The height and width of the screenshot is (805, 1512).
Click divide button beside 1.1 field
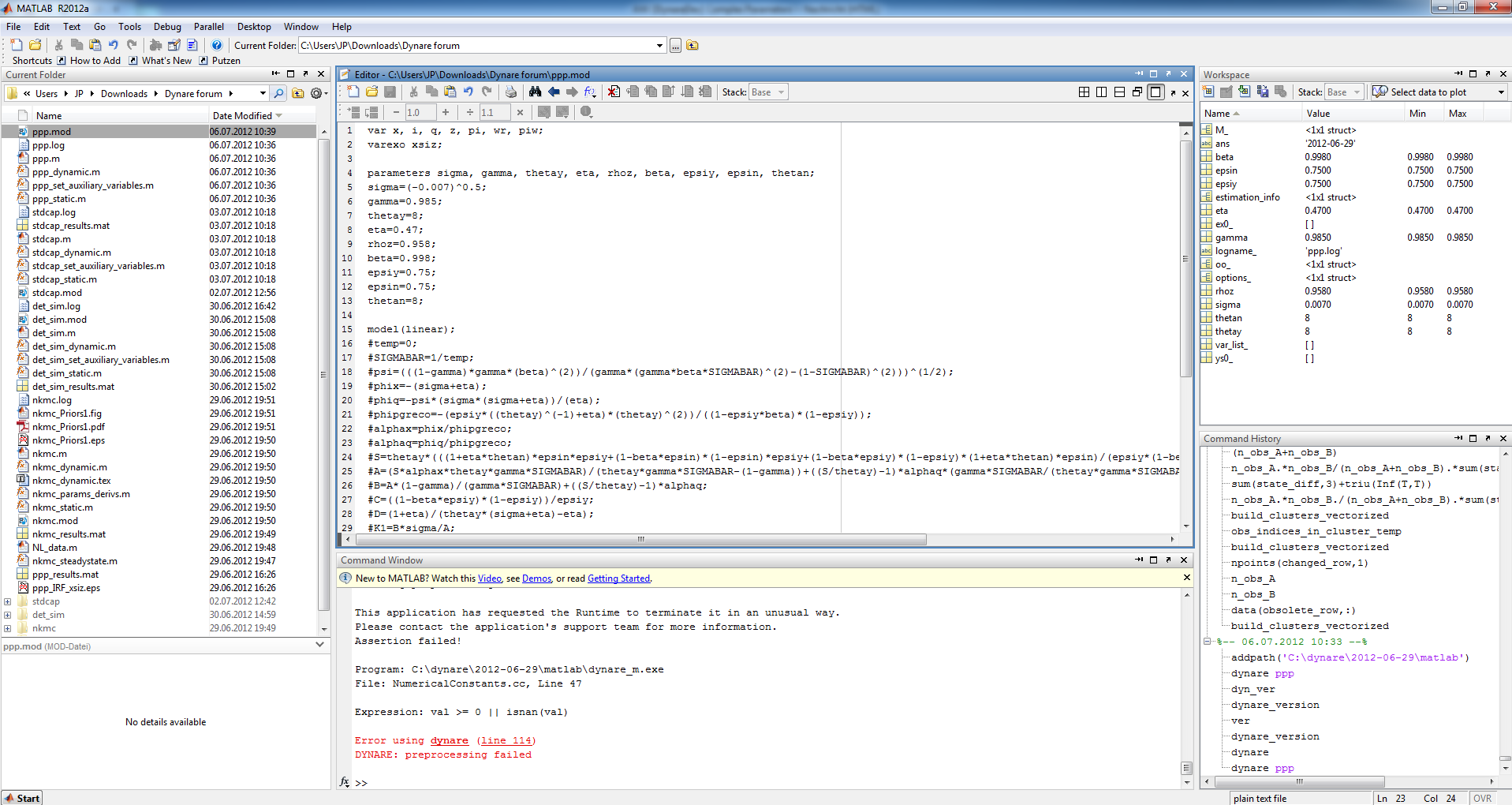[x=470, y=112]
